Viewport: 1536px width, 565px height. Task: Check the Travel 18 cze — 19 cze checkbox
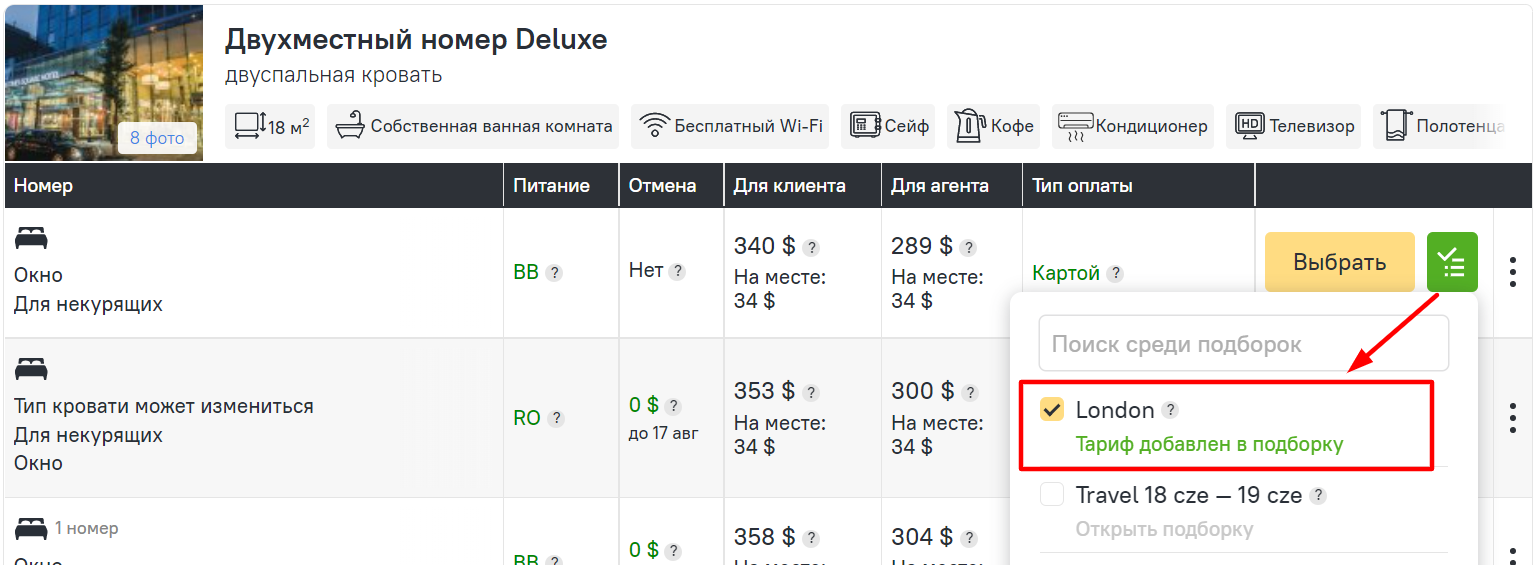(1052, 495)
